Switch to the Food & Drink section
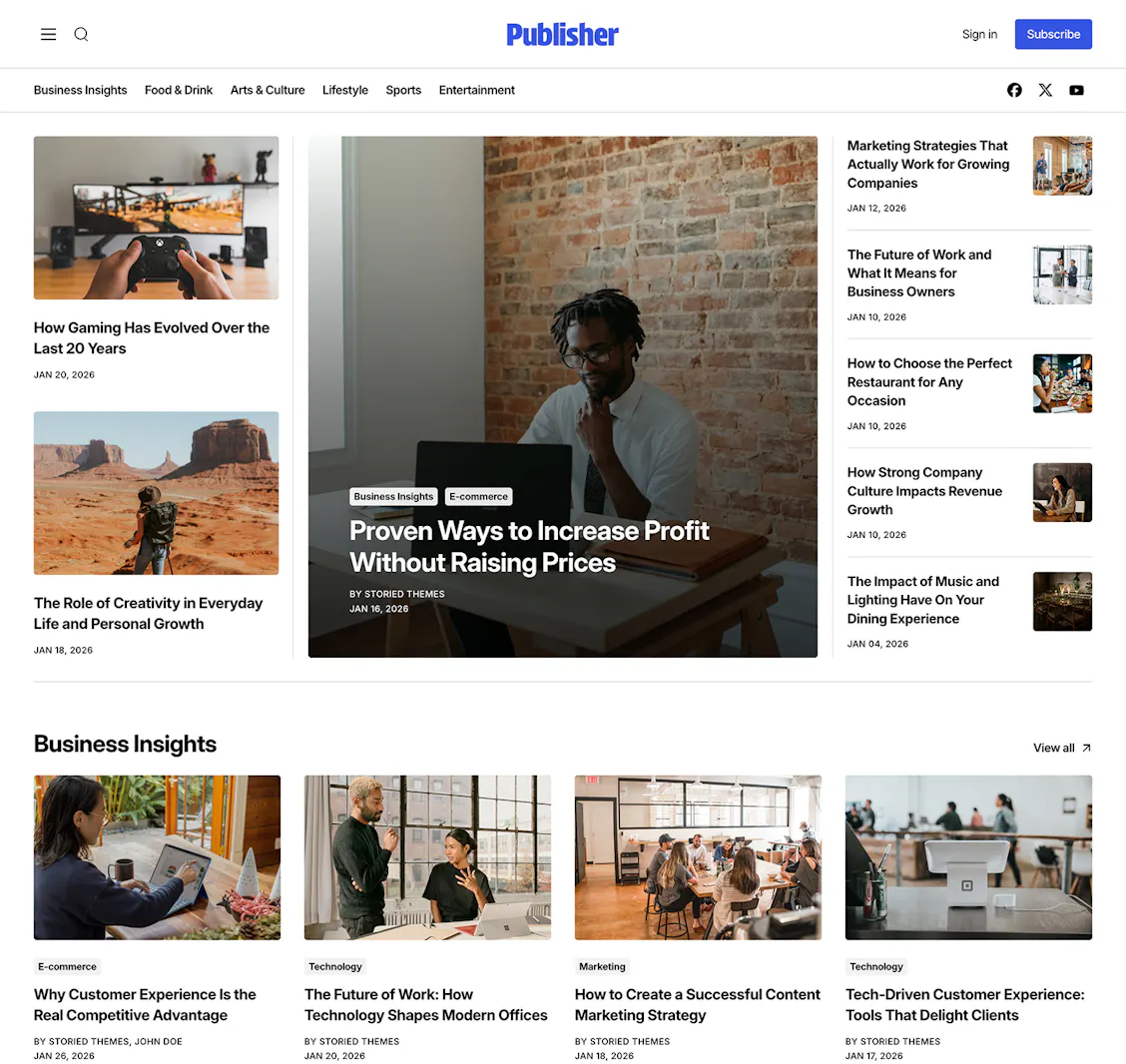 pyautogui.click(x=178, y=90)
